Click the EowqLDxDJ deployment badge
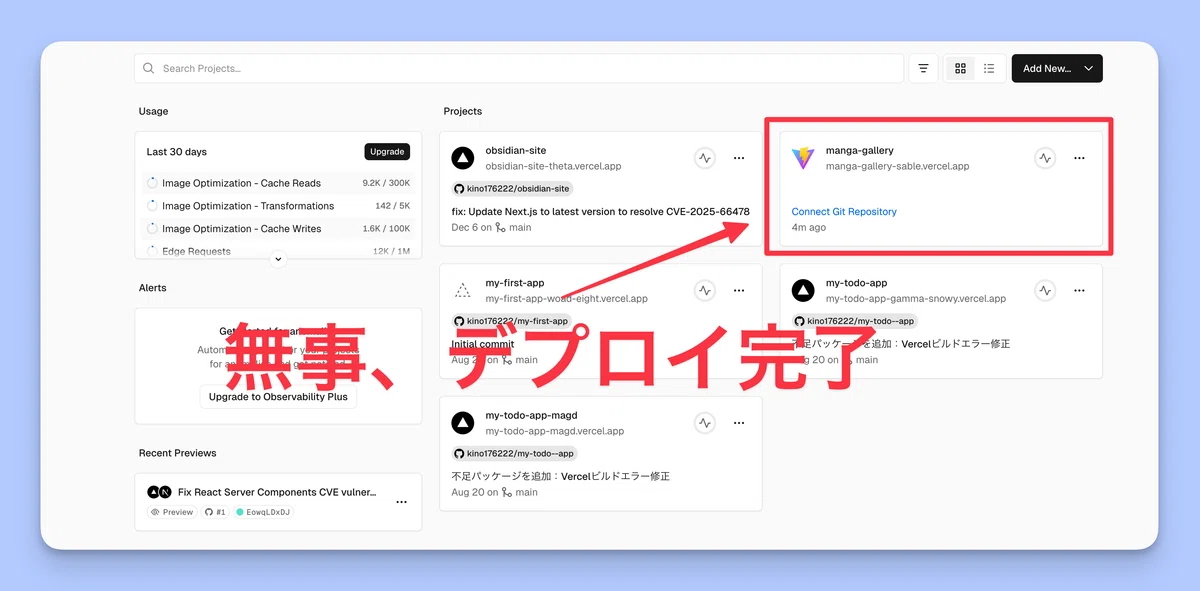Viewport: 1200px width, 591px height. pos(263,512)
